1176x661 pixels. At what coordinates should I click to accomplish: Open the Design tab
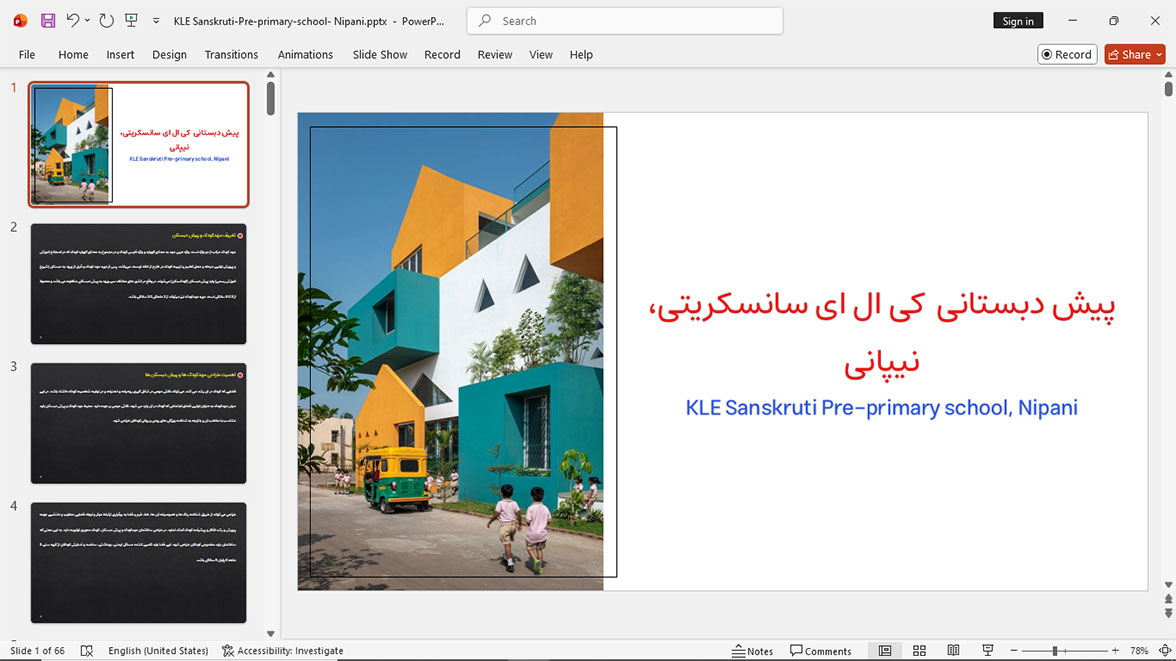click(170, 55)
